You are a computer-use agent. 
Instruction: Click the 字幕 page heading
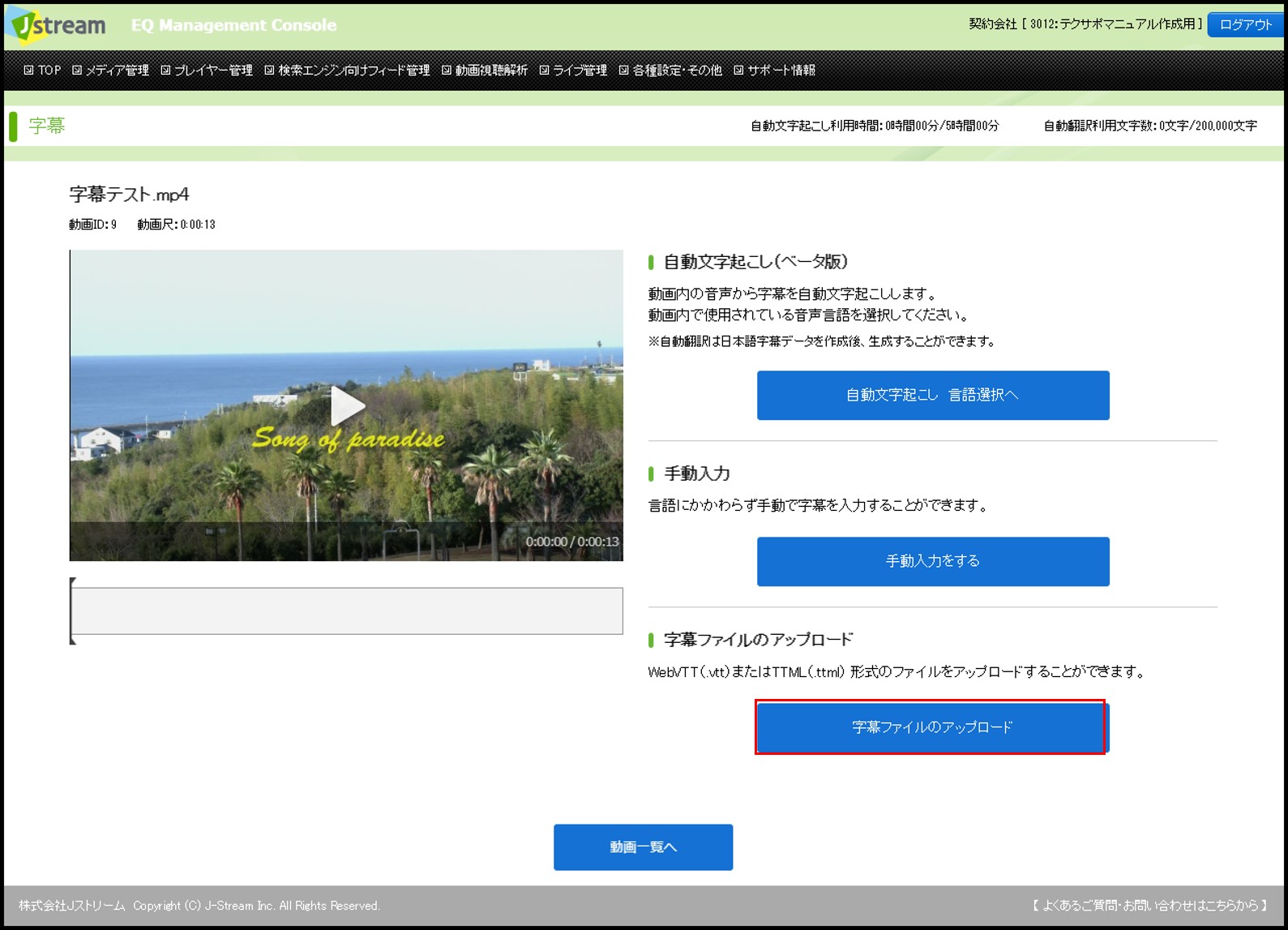coord(47,126)
